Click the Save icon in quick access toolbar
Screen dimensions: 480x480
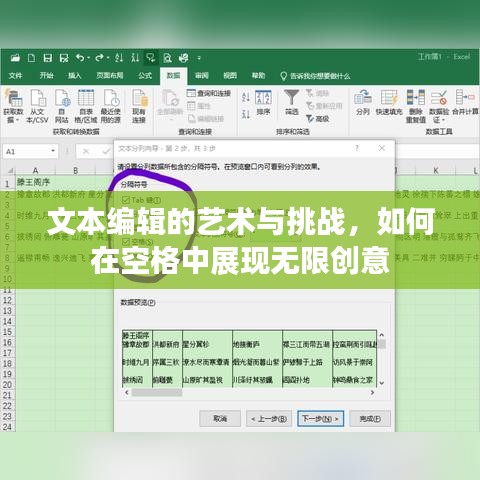tap(48, 58)
